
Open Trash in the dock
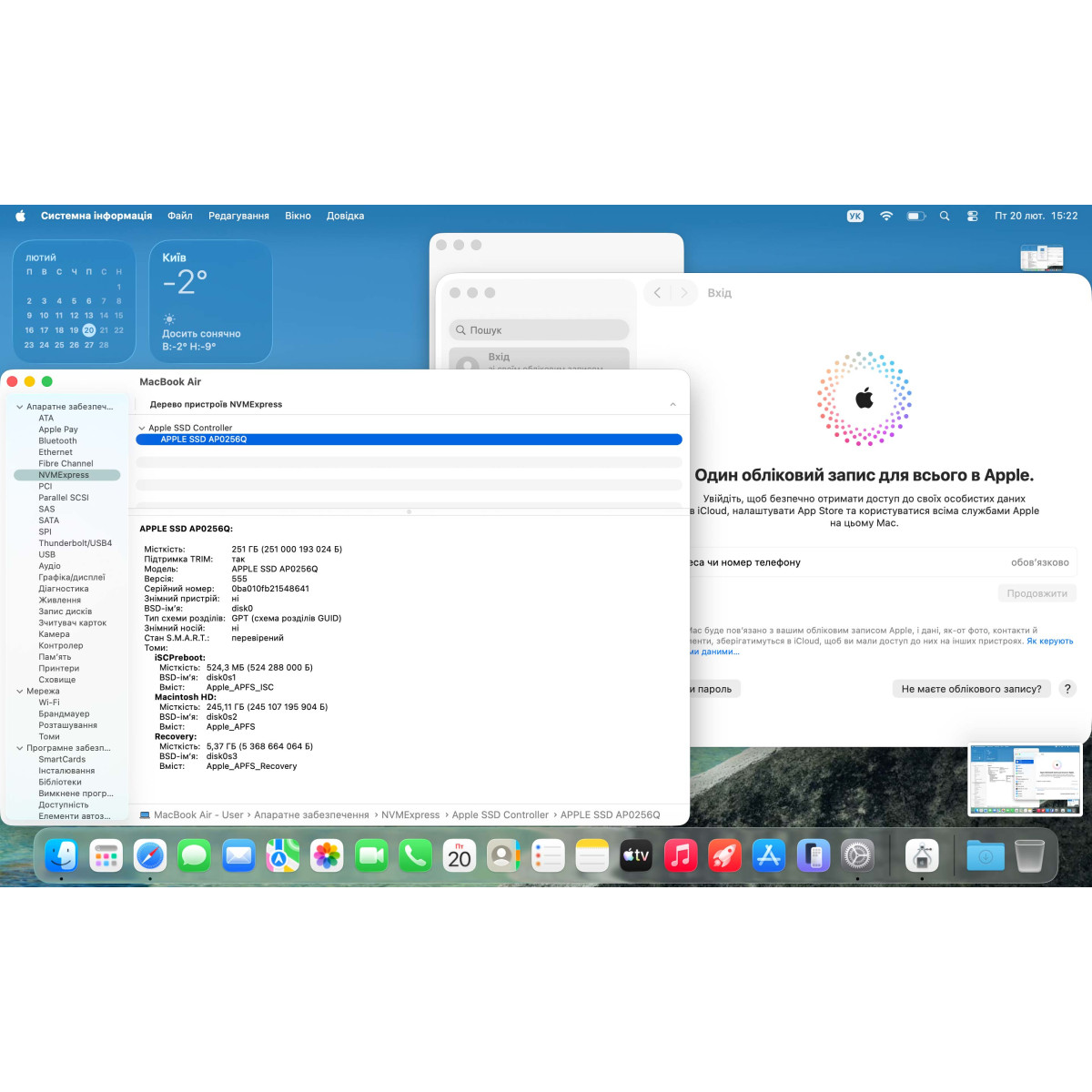coord(1029,855)
